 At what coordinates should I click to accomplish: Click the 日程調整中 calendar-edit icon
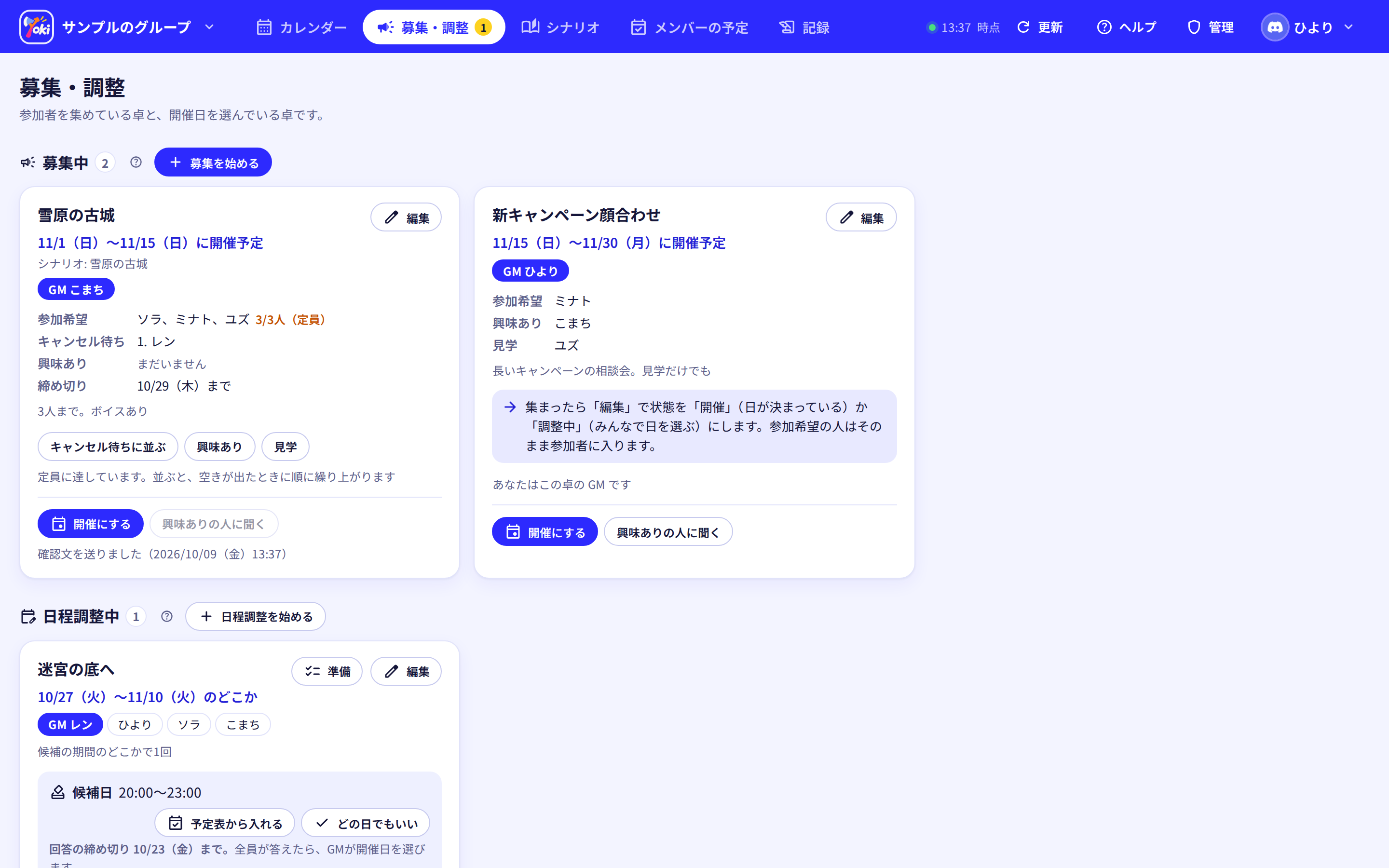pyautogui.click(x=28, y=616)
